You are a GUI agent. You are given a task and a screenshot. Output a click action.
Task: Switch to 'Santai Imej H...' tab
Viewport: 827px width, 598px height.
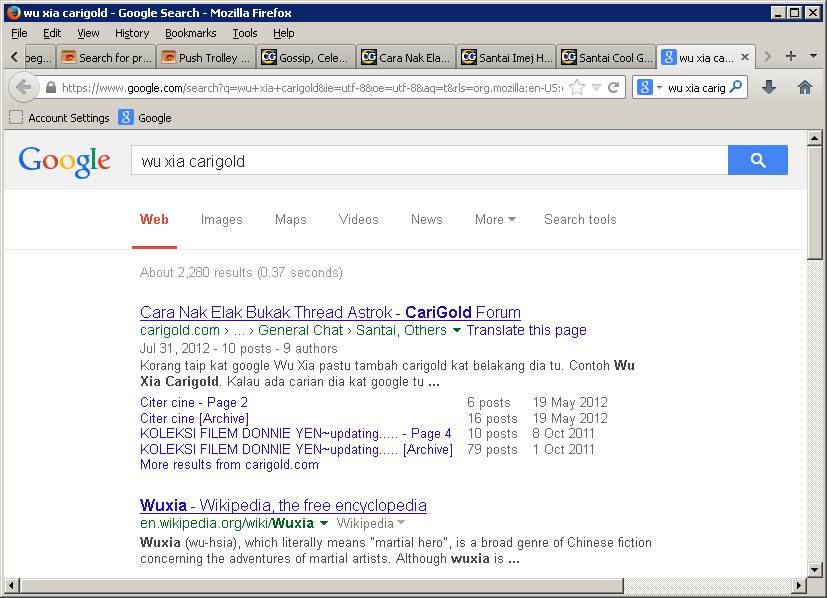(506, 57)
